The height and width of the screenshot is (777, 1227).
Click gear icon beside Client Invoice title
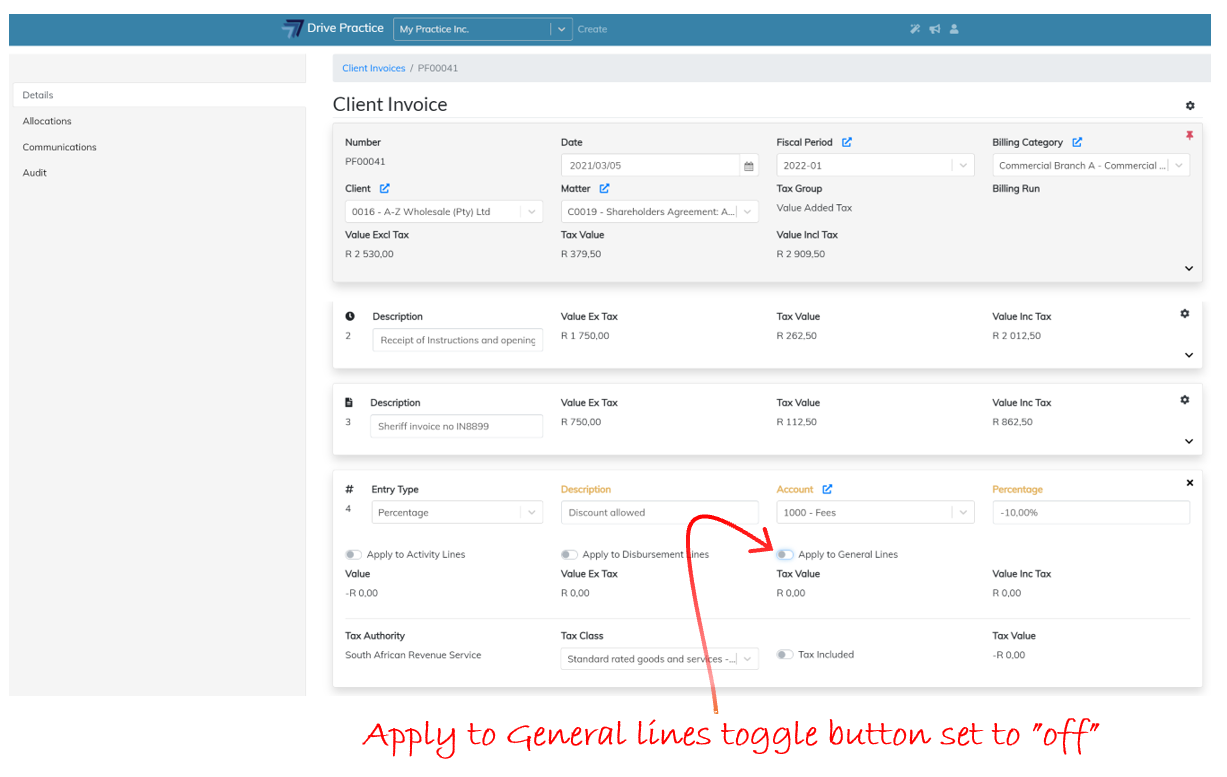1189,106
